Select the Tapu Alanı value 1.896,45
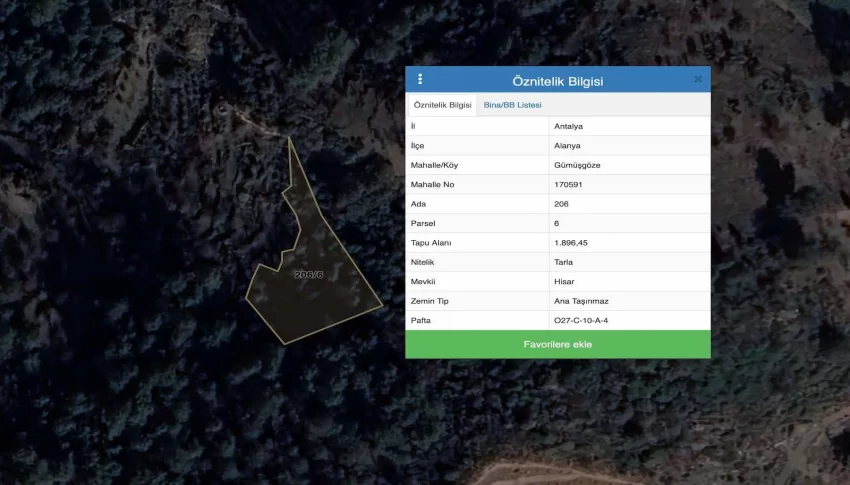Image resolution: width=850 pixels, height=485 pixels. coord(570,243)
